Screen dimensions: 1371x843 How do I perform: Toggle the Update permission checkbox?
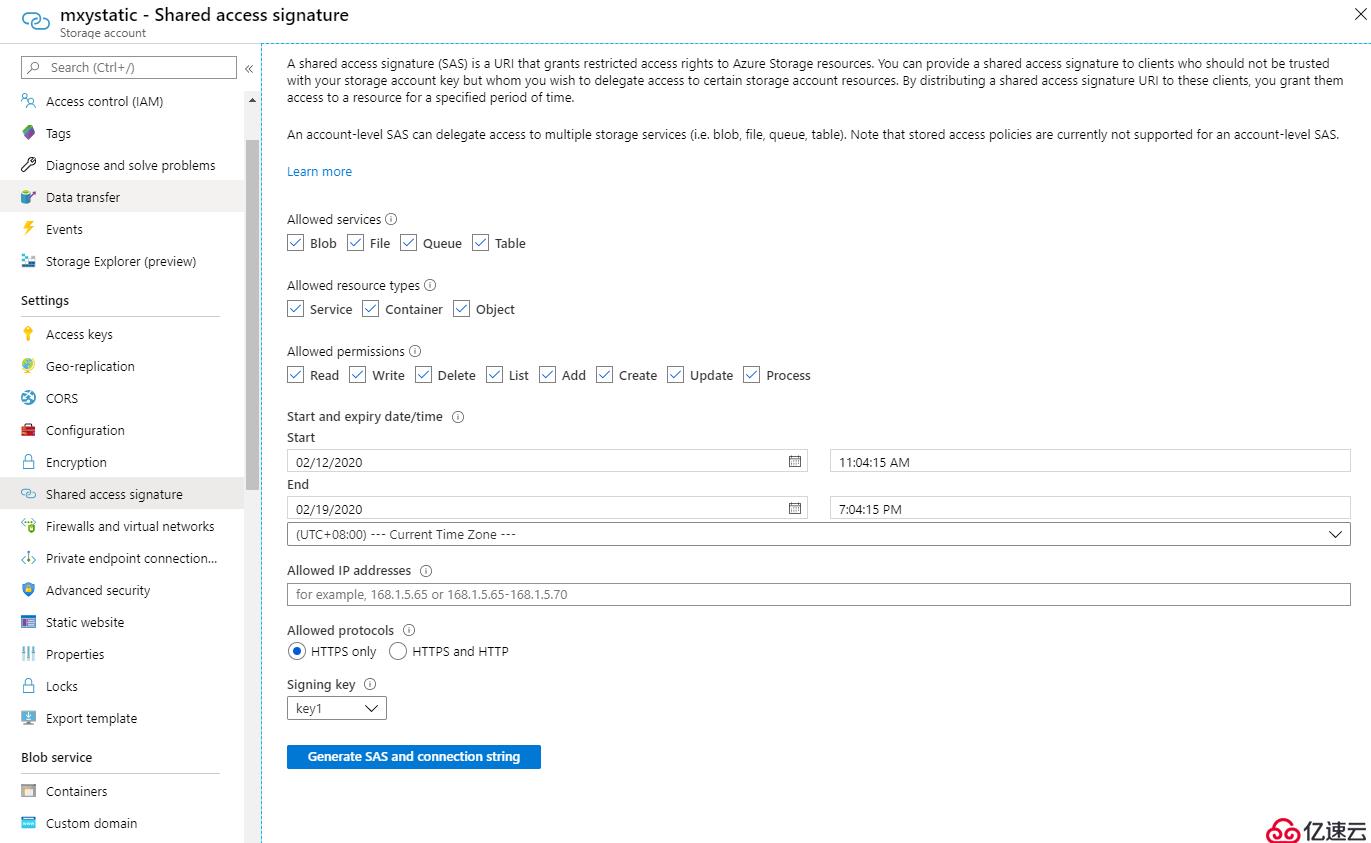[676, 374]
